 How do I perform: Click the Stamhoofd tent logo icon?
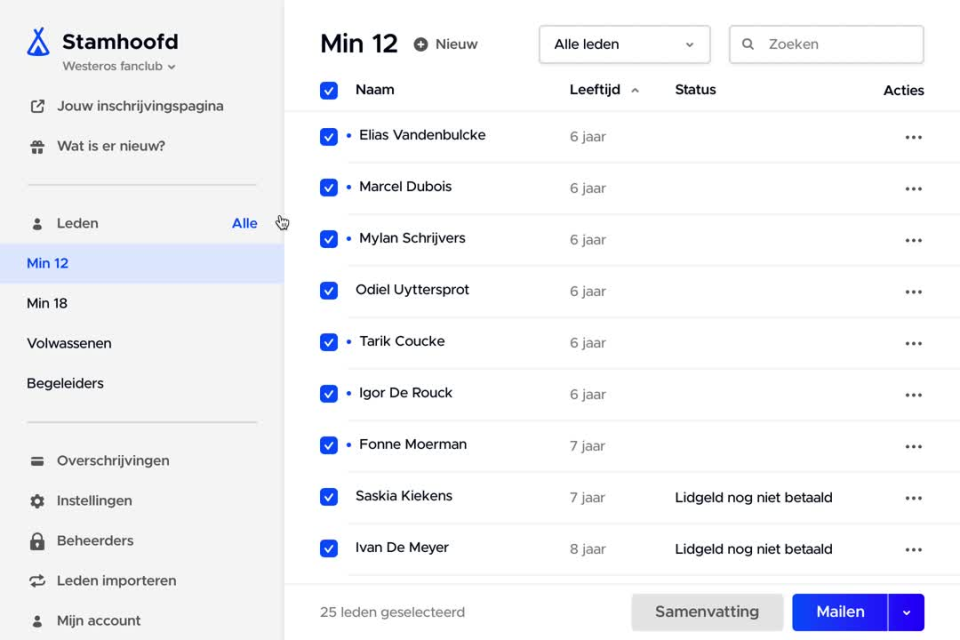38,42
